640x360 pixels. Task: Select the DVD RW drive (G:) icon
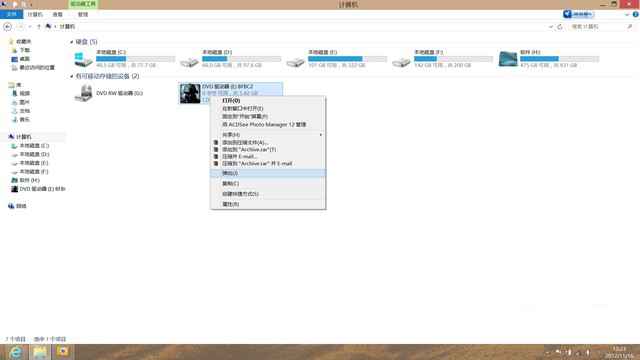84,93
